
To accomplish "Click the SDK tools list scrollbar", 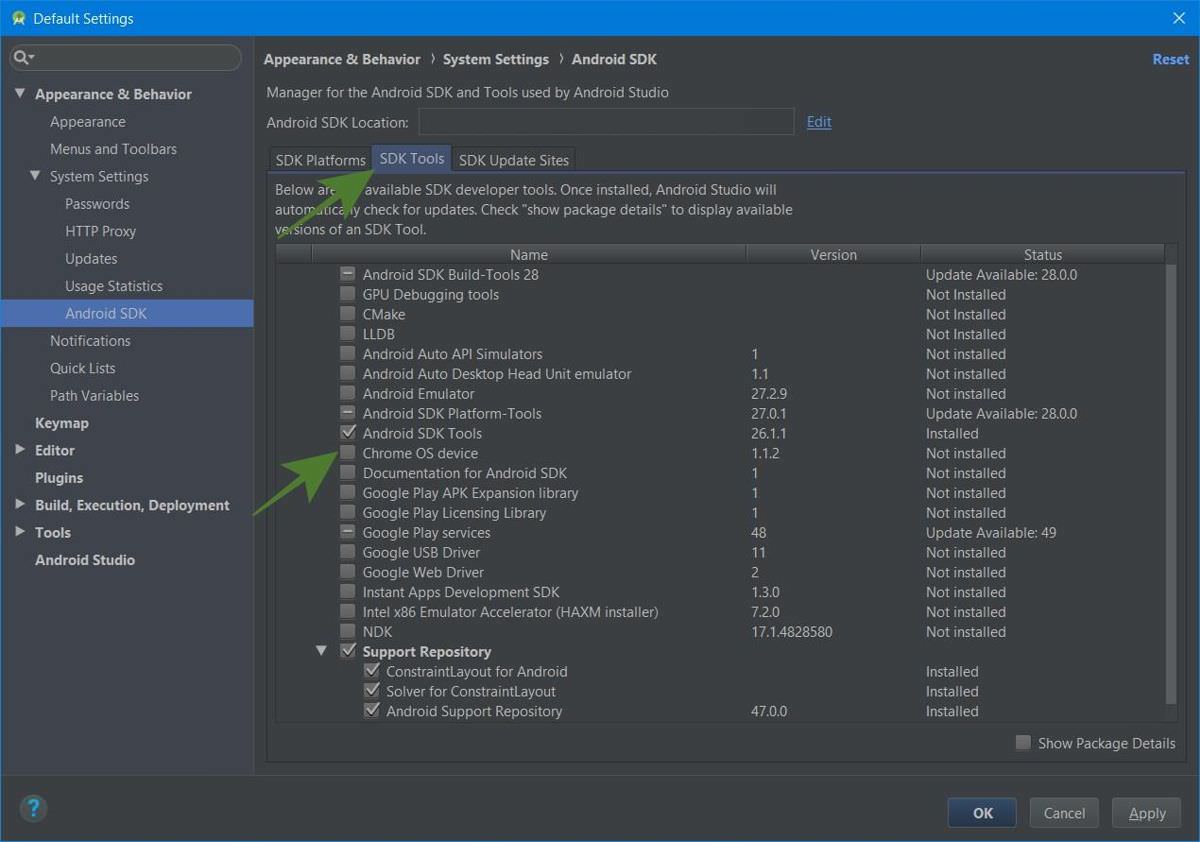I will pos(1171,483).
